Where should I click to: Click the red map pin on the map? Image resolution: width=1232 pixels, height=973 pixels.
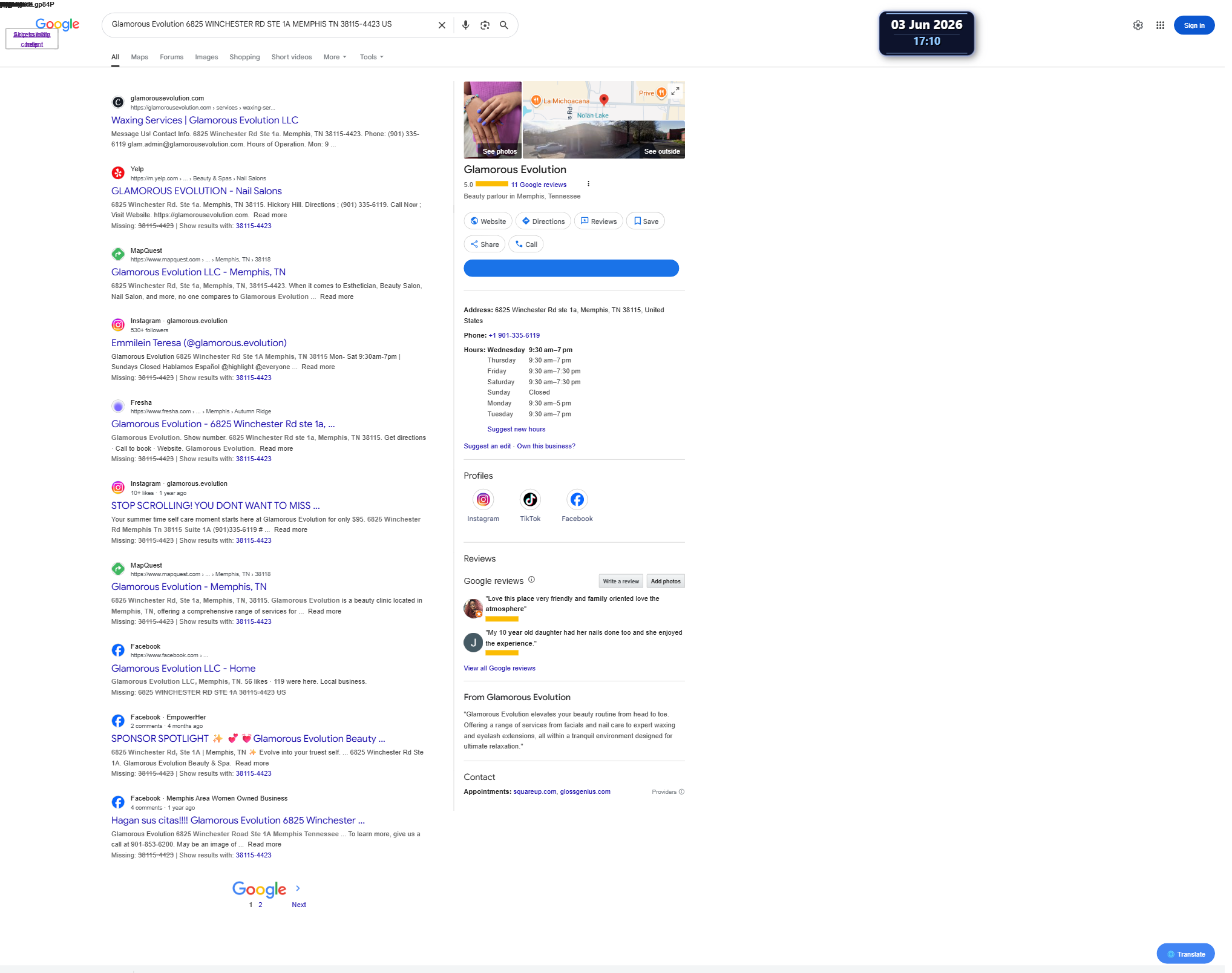coord(604,99)
